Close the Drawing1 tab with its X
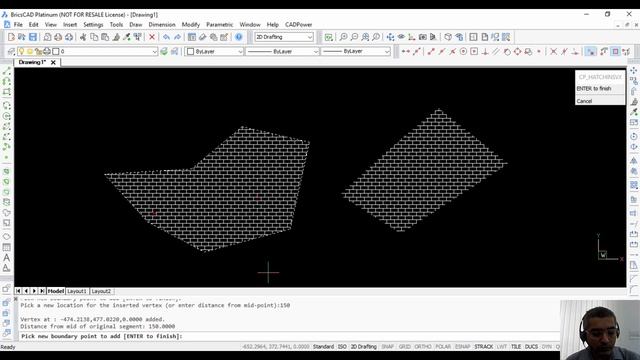This screenshot has width=640, height=360. pyautogui.click(x=53, y=62)
